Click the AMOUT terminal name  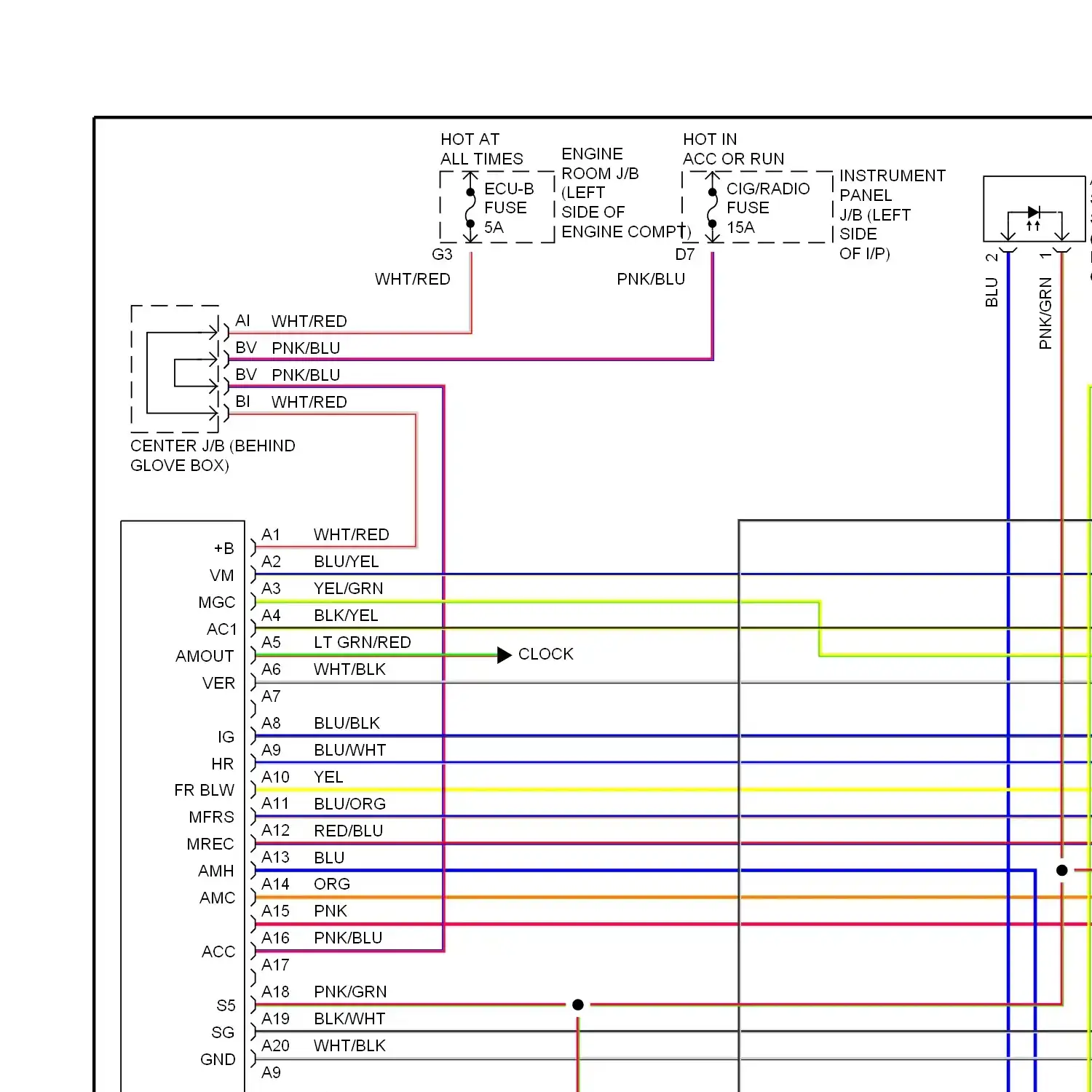[205, 657]
